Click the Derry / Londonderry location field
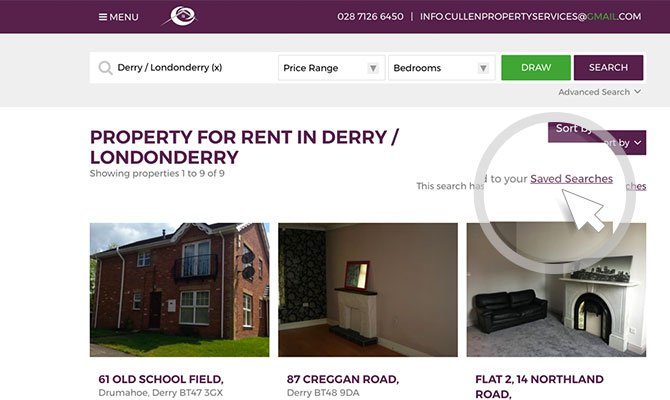This screenshot has height=400, width=670. click(x=184, y=68)
